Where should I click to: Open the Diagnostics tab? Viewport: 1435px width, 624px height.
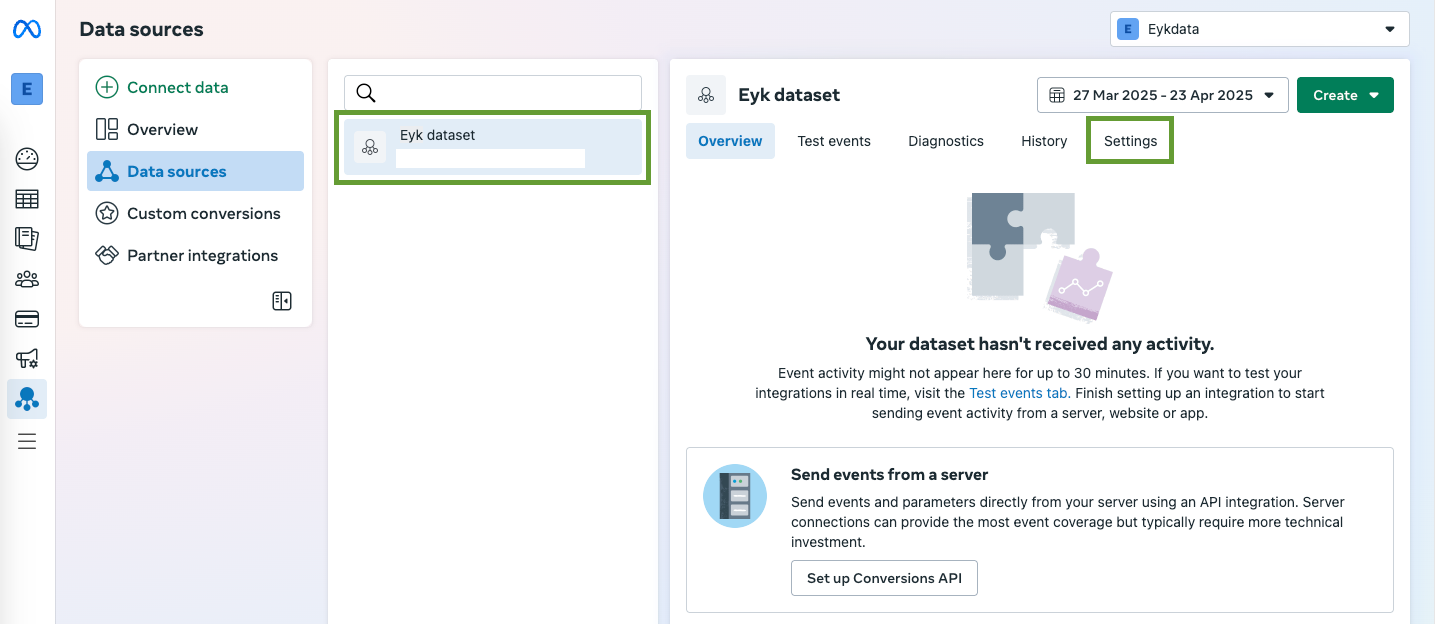pyautogui.click(x=946, y=141)
